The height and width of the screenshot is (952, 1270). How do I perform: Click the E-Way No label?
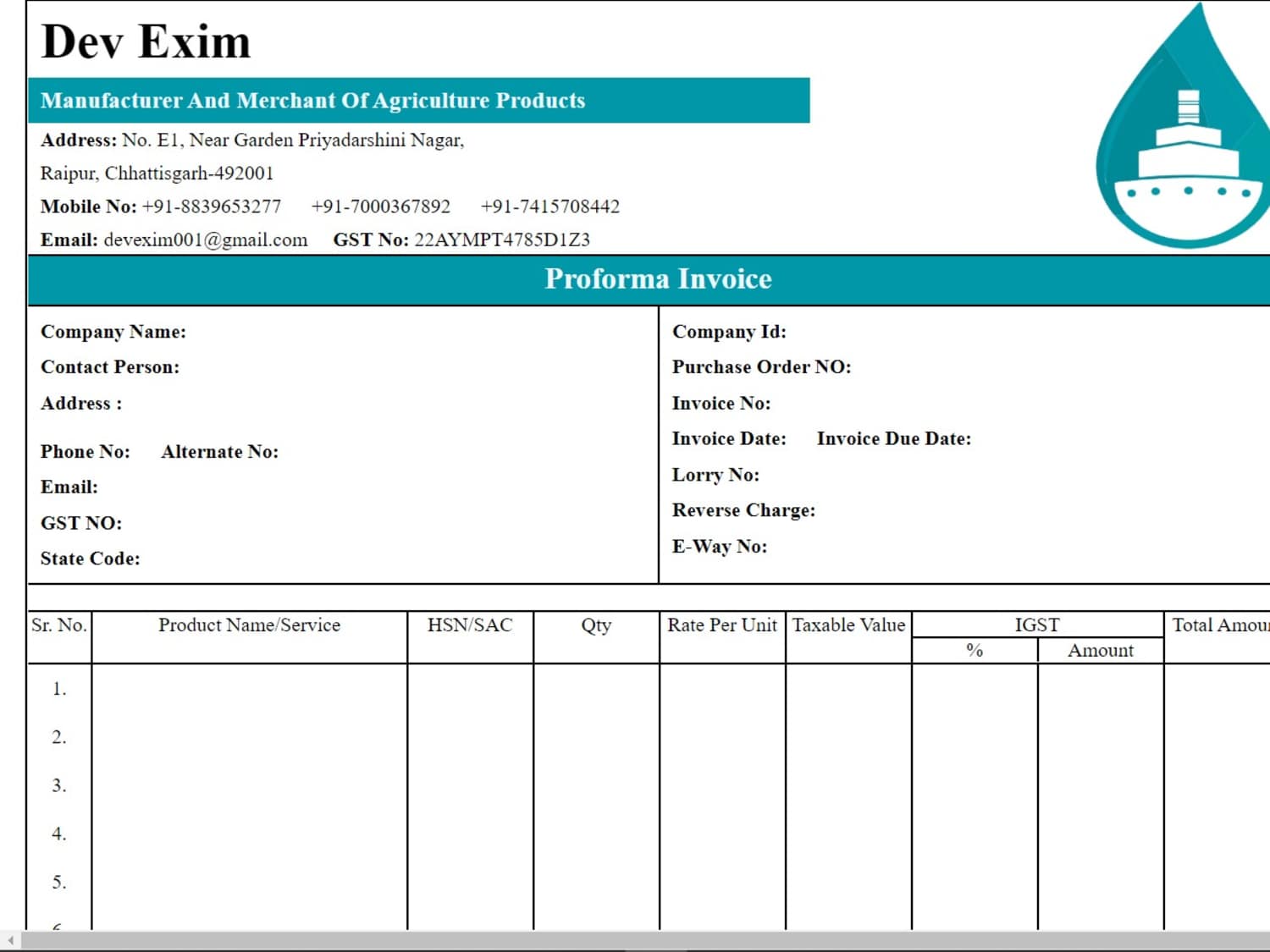(x=720, y=547)
